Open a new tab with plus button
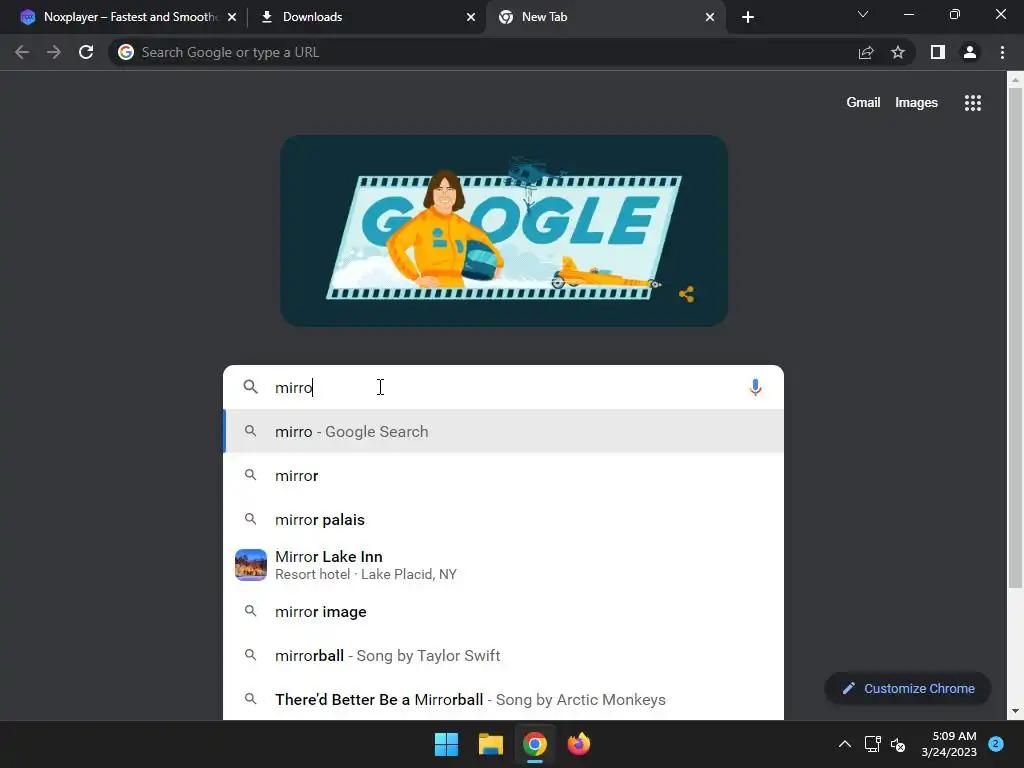 [748, 17]
